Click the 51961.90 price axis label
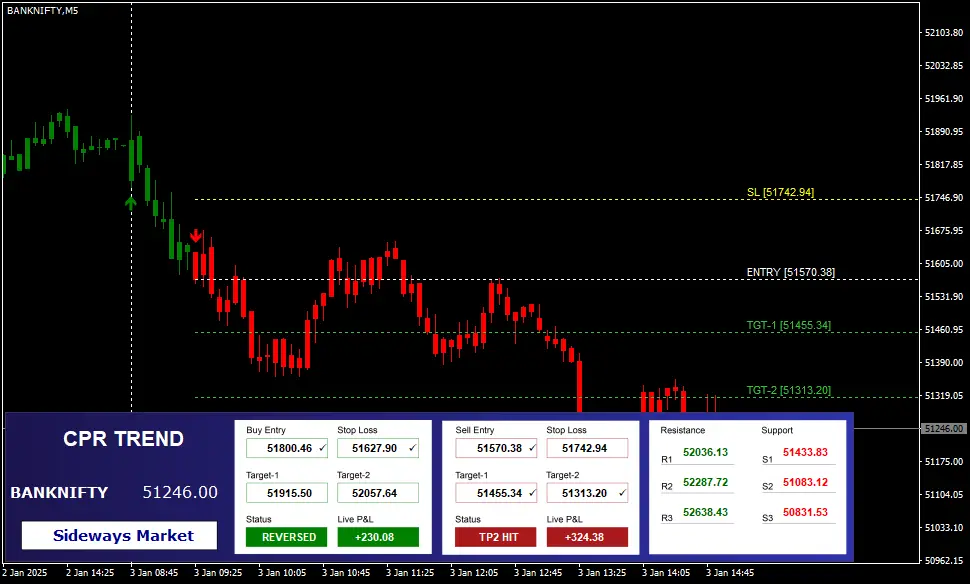Screen dimensions: 970x584 (x=944, y=98)
